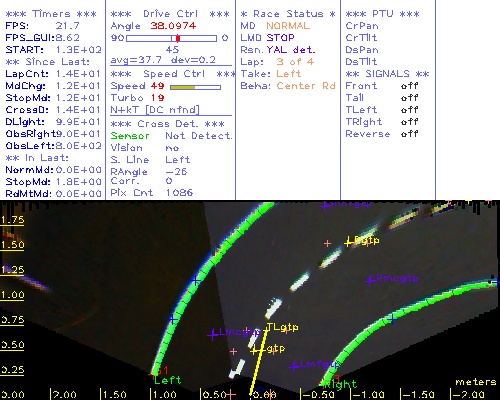Toggle the Front signal off indicator
The image size is (500, 400).
click(x=409, y=86)
